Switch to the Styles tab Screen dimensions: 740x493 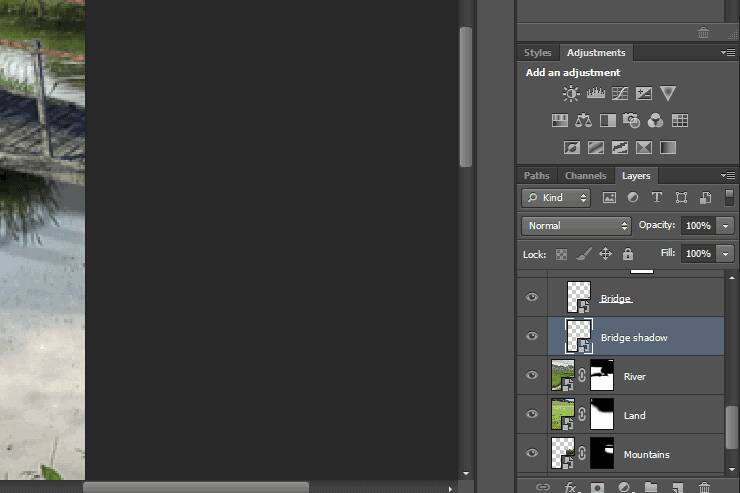pos(538,53)
